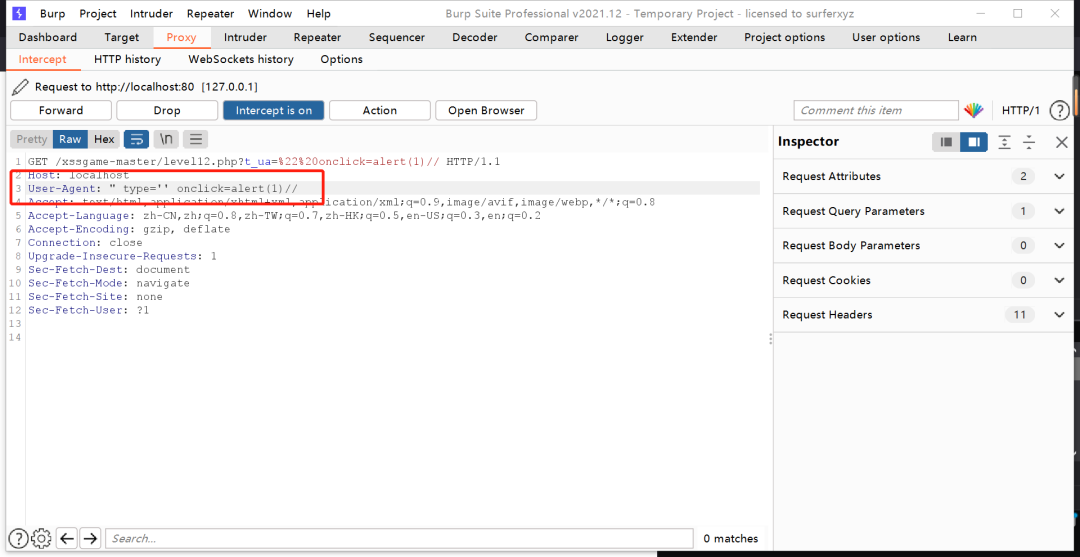Open the proxy Options sub-tab
Image resolution: width=1080 pixels, height=557 pixels.
click(x=342, y=60)
